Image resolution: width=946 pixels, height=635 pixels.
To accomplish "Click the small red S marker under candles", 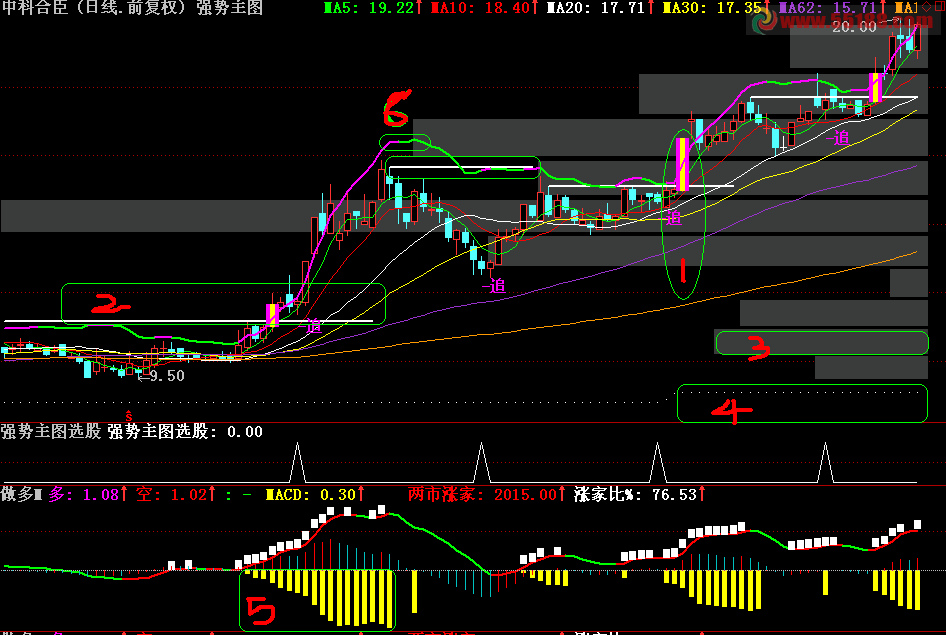I will click(x=129, y=415).
